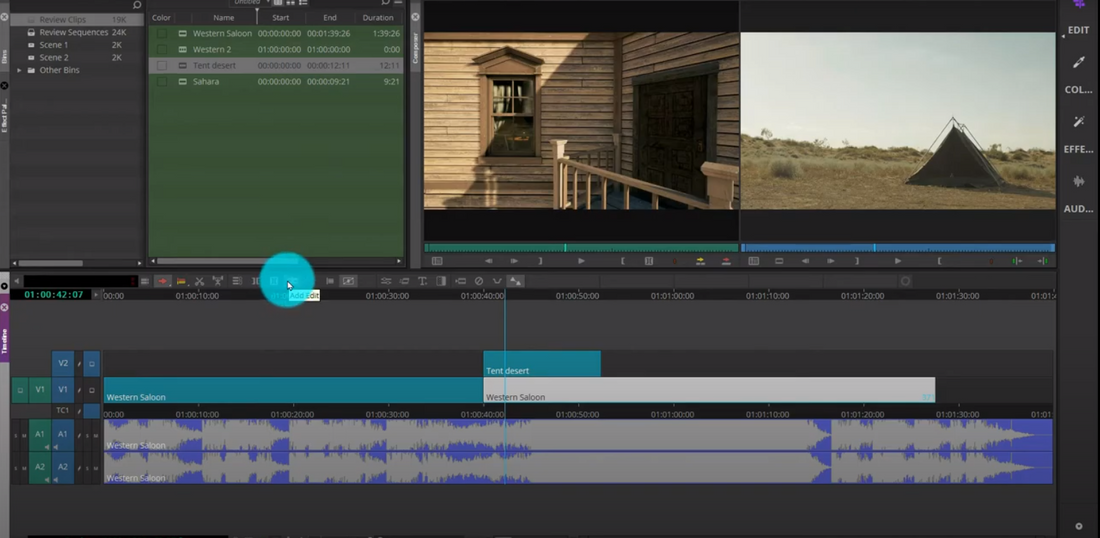Sort the bin by the Start column header
The height and width of the screenshot is (538, 1100).
(x=281, y=18)
